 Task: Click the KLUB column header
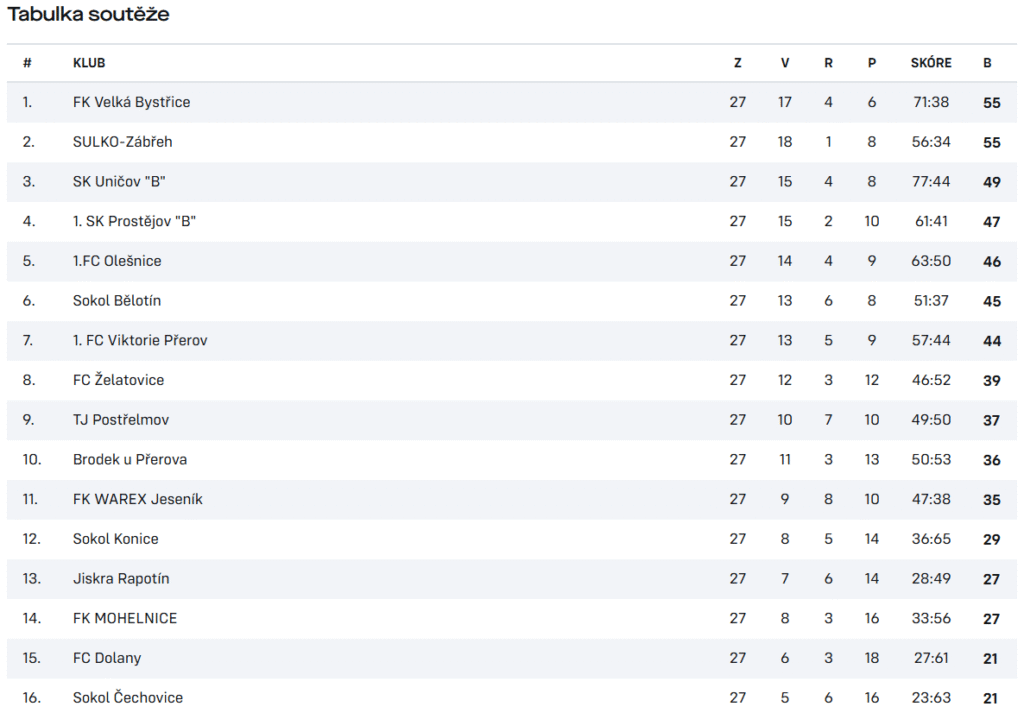[89, 63]
